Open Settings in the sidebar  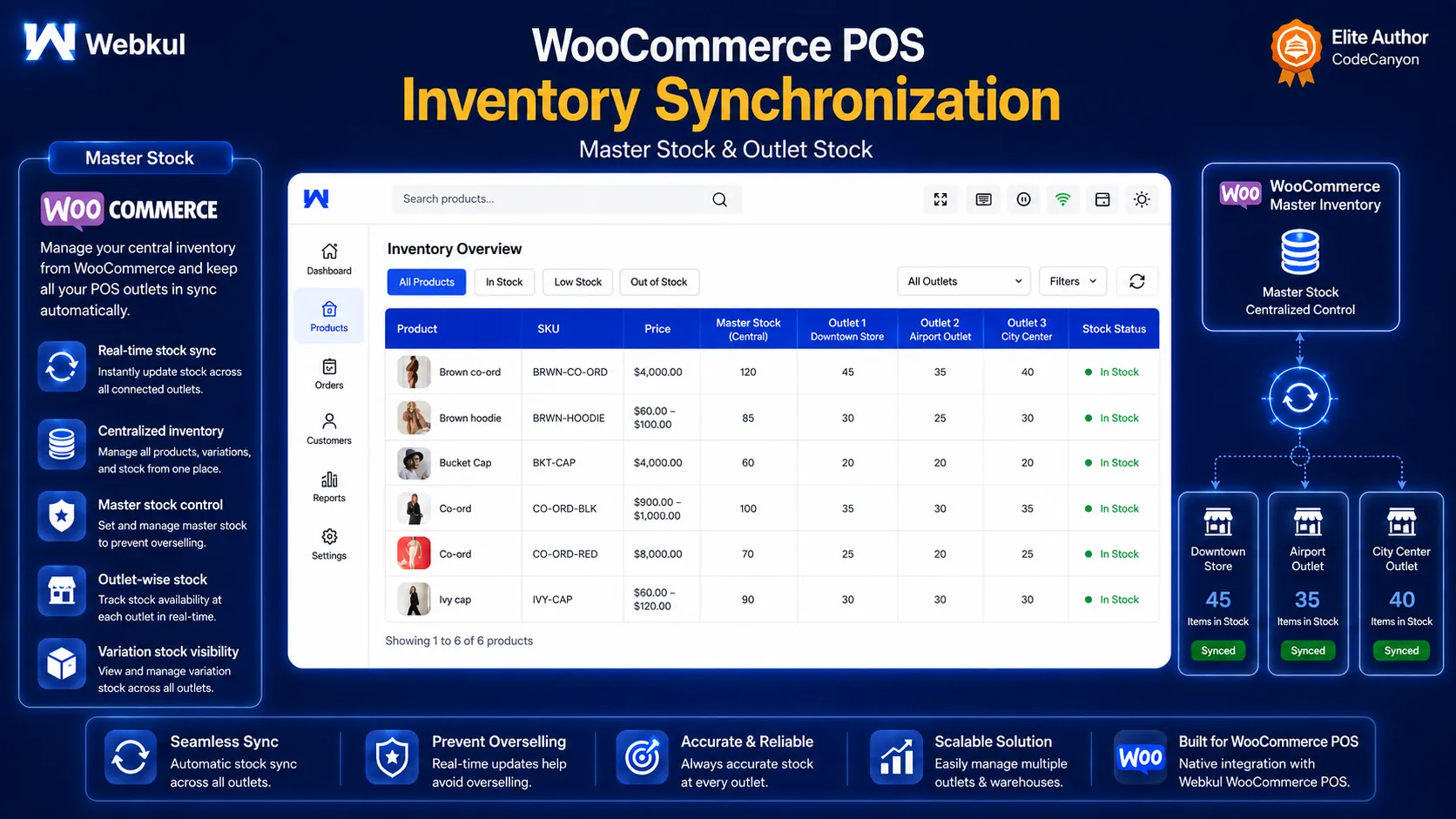pyautogui.click(x=329, y=544)
